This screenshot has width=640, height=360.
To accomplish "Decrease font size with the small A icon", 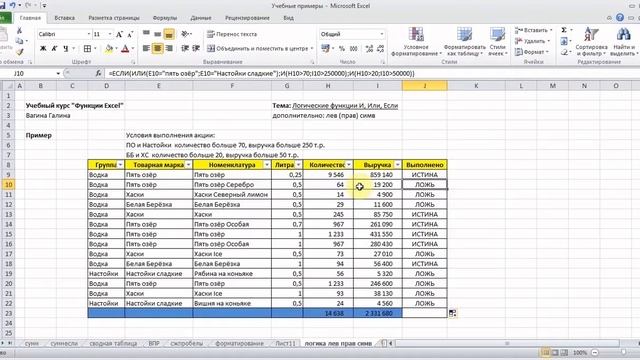I will pos(130,34).
